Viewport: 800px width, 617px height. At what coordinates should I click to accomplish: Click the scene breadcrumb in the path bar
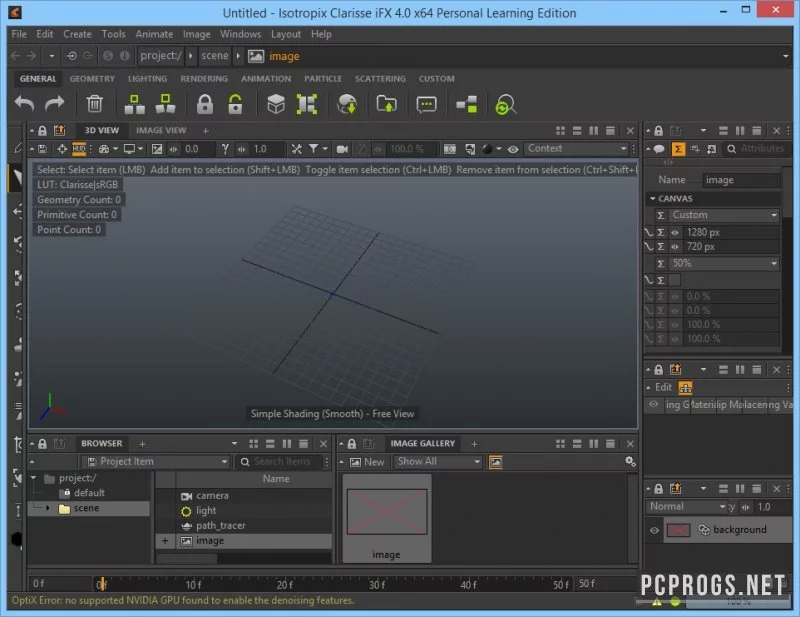(214, 56)
